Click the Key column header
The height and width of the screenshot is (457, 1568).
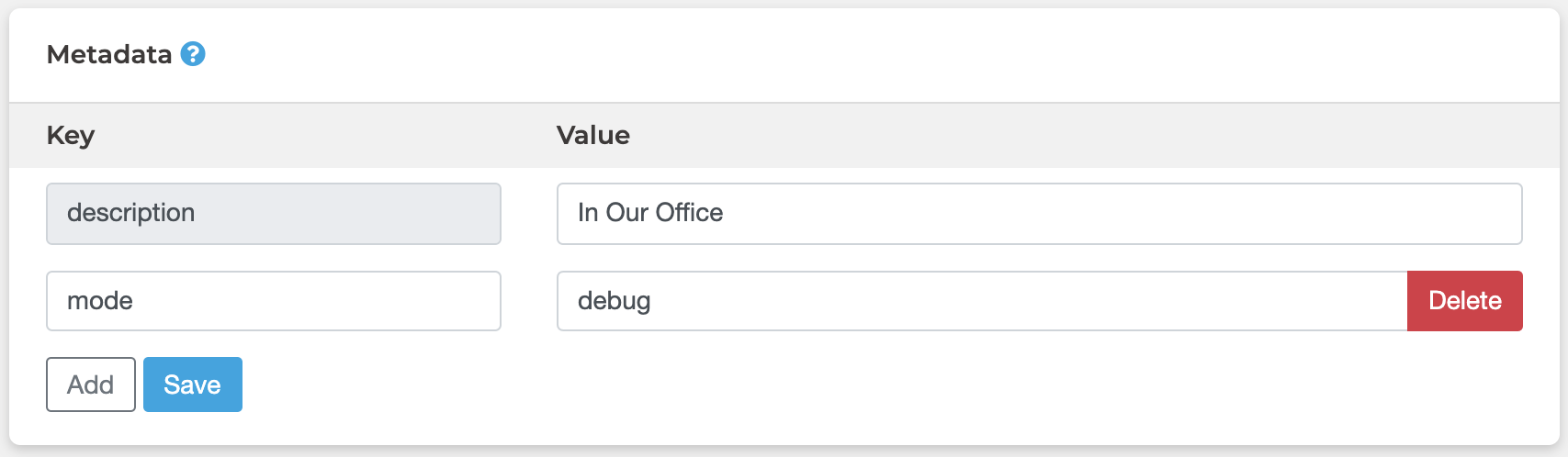71,136
